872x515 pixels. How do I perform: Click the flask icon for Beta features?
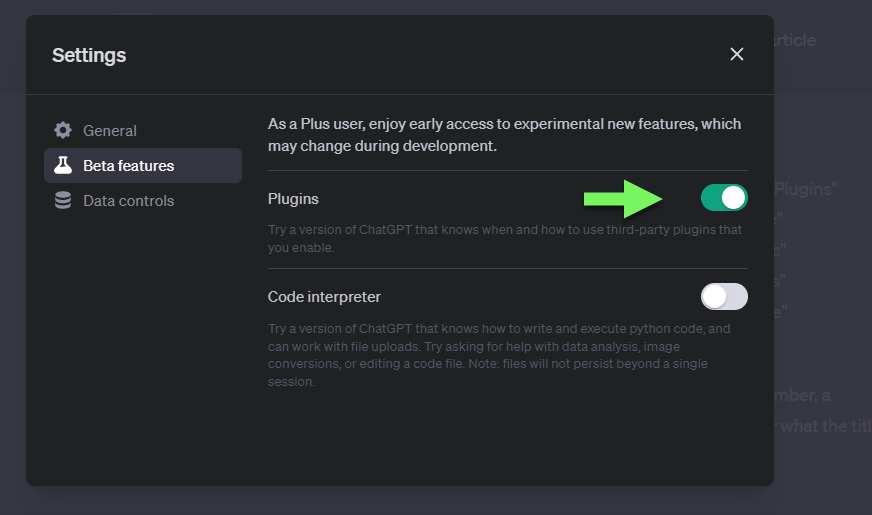click(x=63, y=165)
